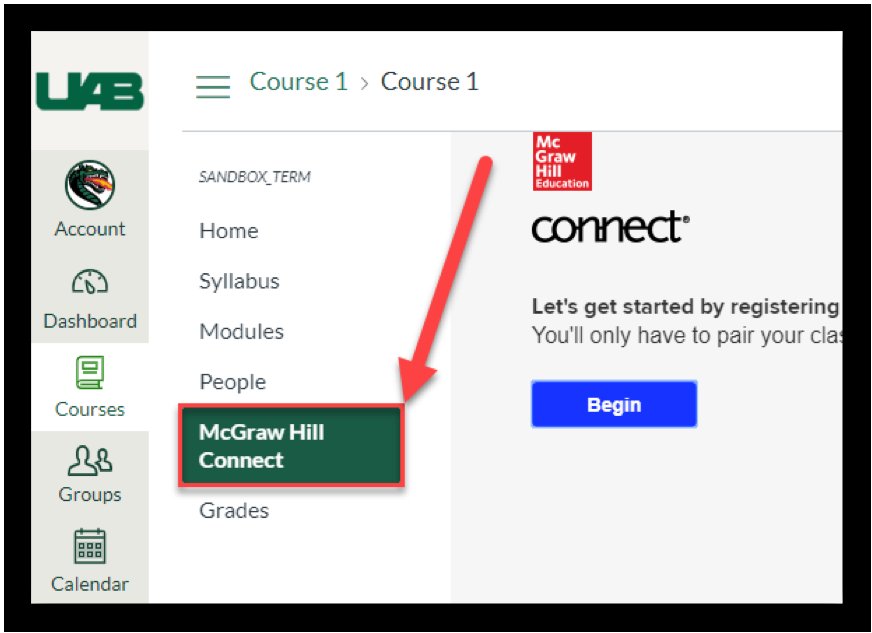This screenshot has height=633, width=872.
Task: Click the UAB logo
Action: tap(90, 91)
